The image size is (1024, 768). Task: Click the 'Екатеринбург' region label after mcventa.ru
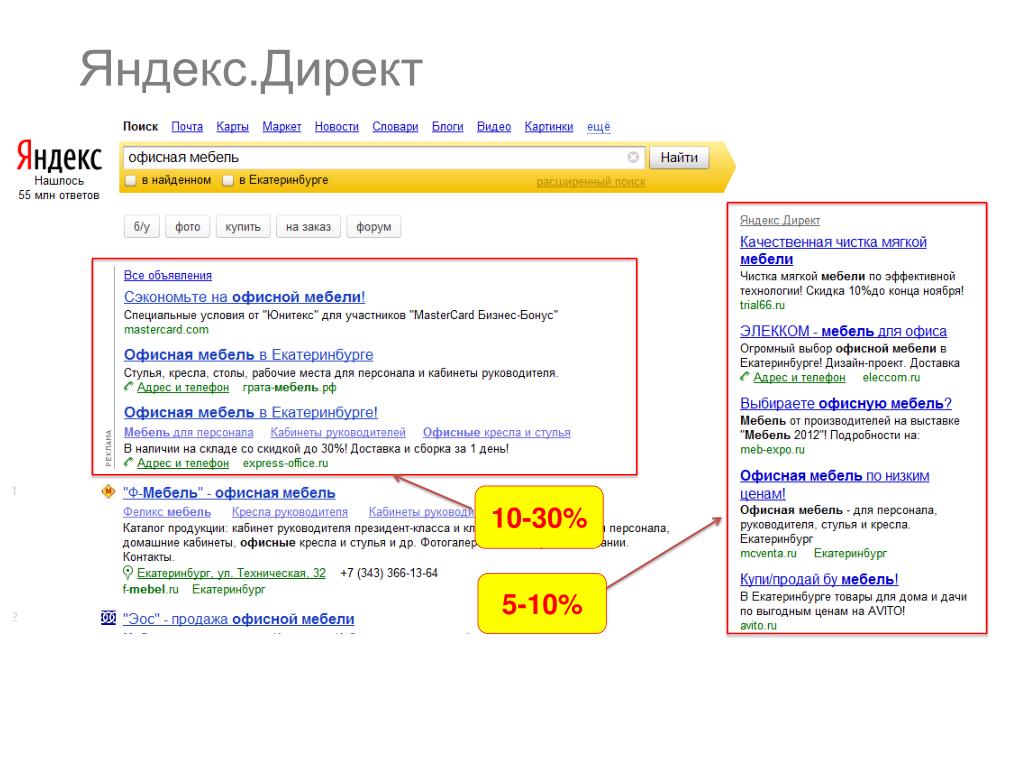850,553
